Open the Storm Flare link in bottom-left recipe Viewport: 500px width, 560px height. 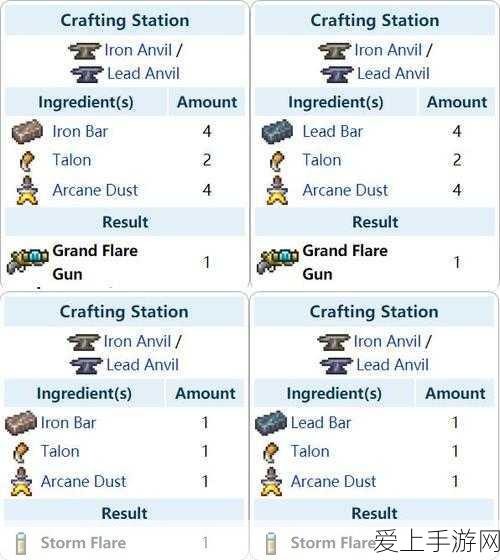[x=83, y=543]
